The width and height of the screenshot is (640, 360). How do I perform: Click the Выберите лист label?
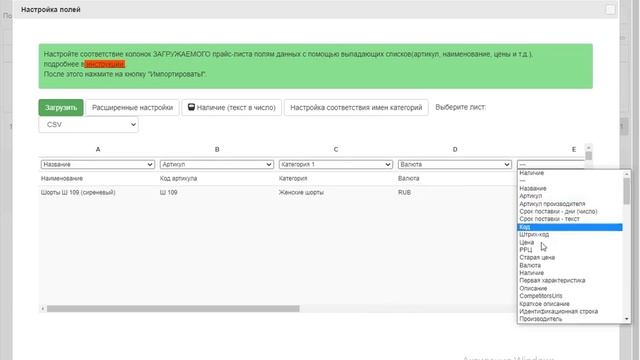click(460, 107)
